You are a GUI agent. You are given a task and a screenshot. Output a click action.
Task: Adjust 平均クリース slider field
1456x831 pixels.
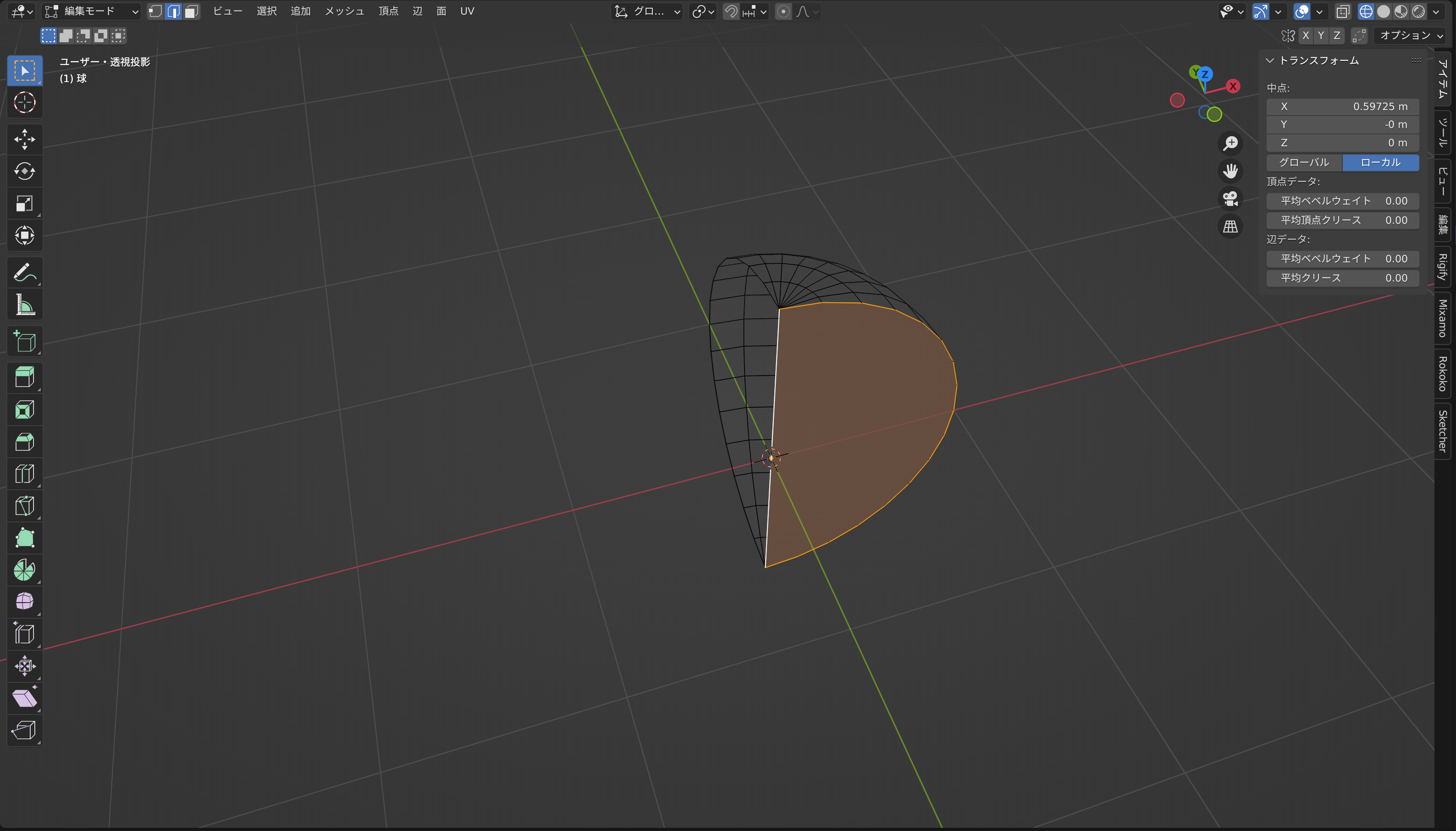click(x=1343, y=278)
